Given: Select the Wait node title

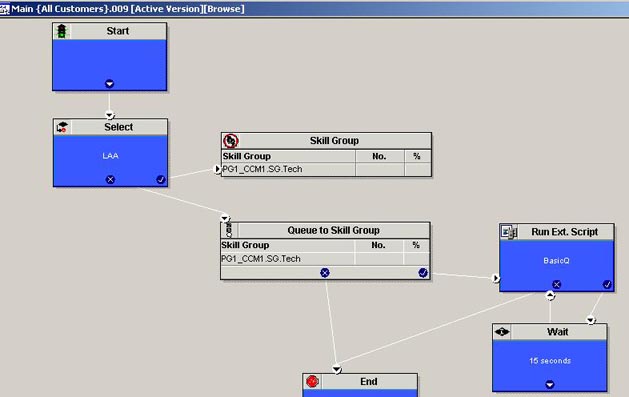Looking at the screenshot, I should tap(558, 332).
